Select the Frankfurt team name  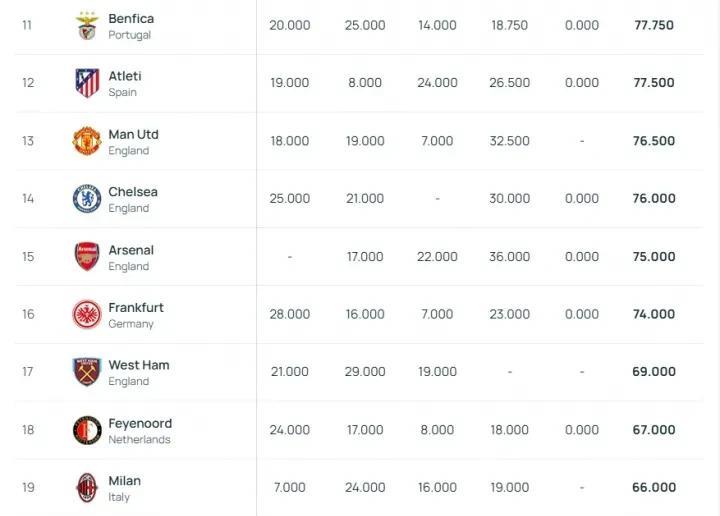(x=136, y=307)
